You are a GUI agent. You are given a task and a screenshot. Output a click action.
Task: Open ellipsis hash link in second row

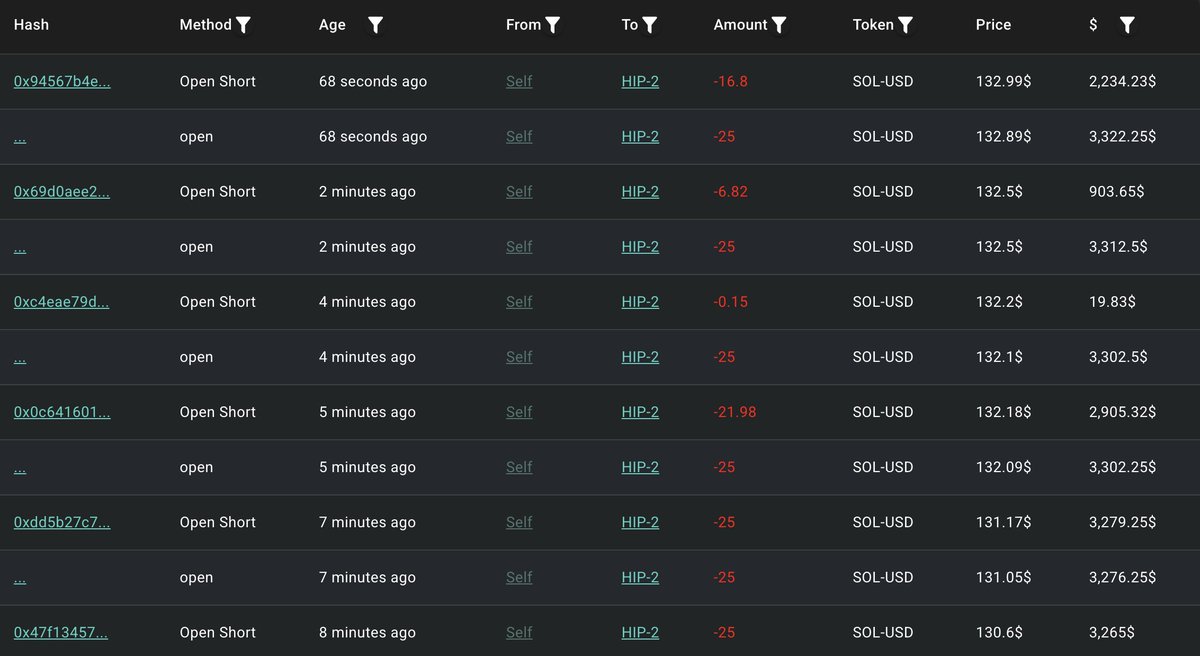[20, 137]
